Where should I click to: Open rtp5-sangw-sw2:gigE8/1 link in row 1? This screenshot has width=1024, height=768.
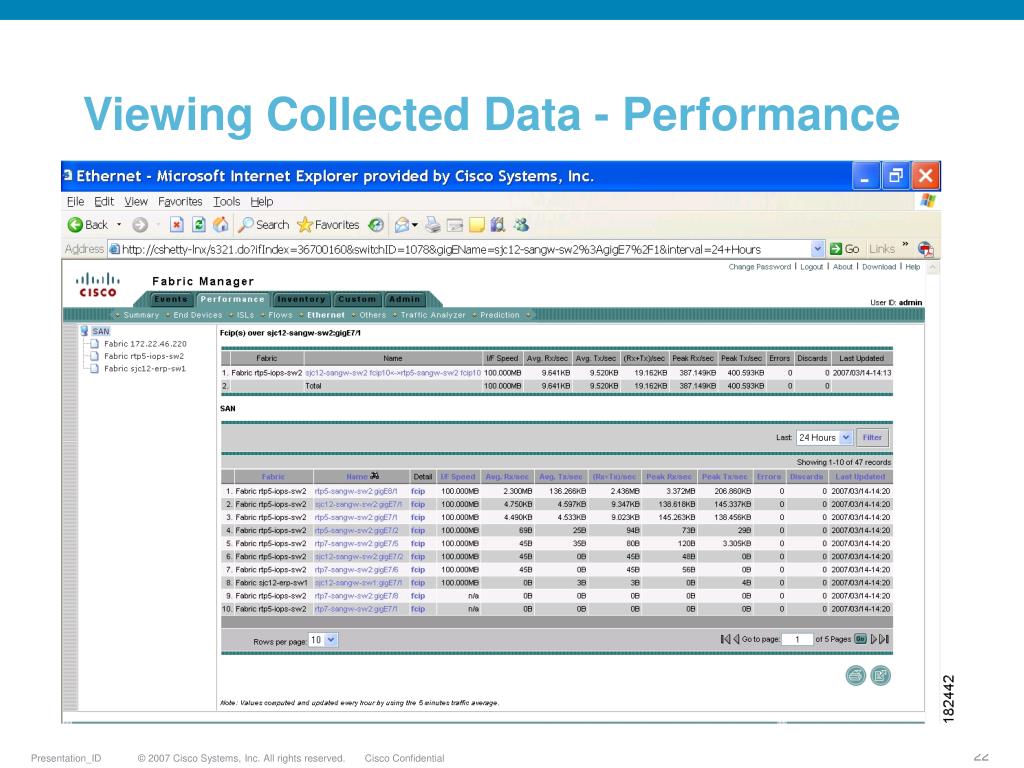(x=356, y=491)
